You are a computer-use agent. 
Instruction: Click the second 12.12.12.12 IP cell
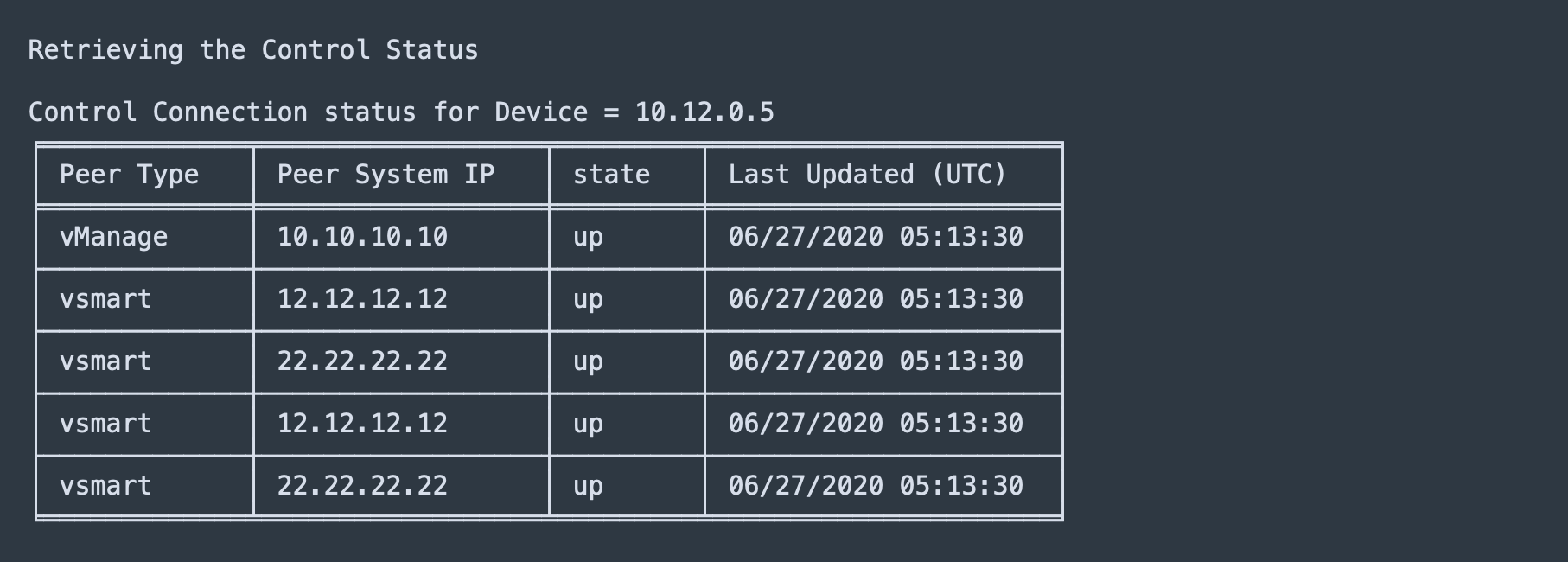(x=362, y=424)
